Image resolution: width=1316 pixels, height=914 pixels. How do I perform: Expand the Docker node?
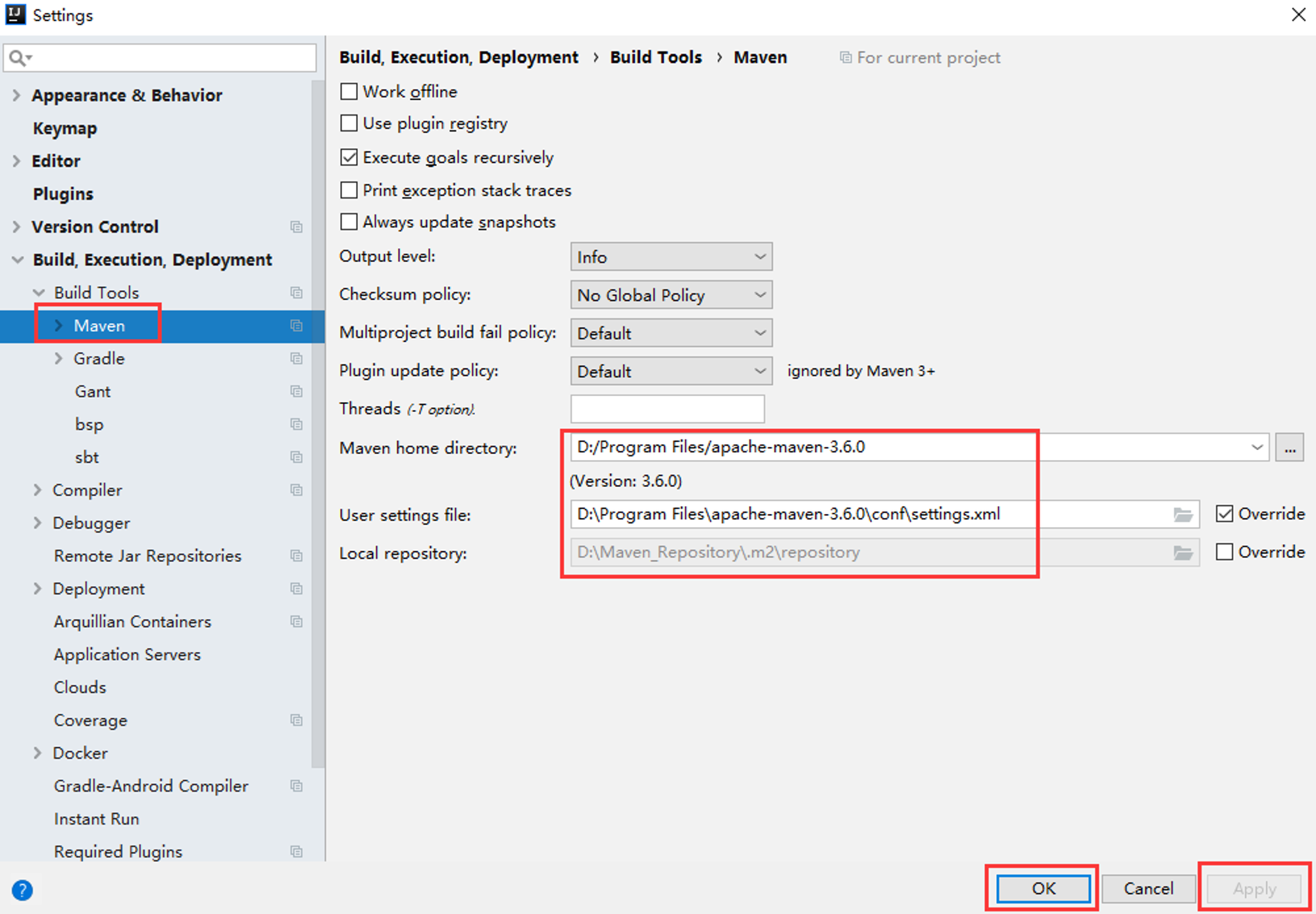coord(38,753)
